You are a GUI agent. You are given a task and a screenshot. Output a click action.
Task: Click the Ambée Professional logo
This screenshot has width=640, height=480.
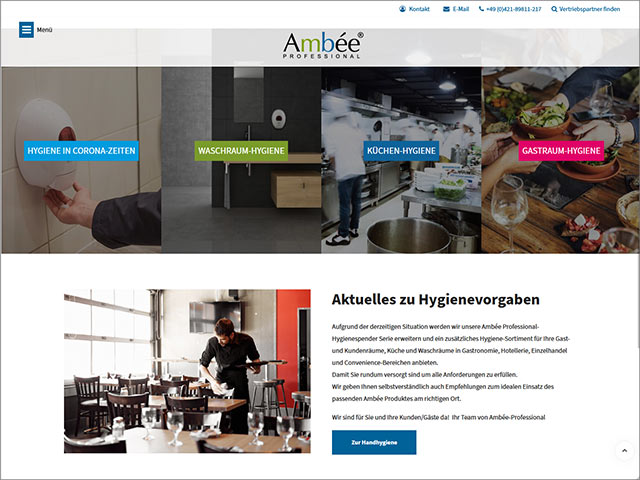323,45
